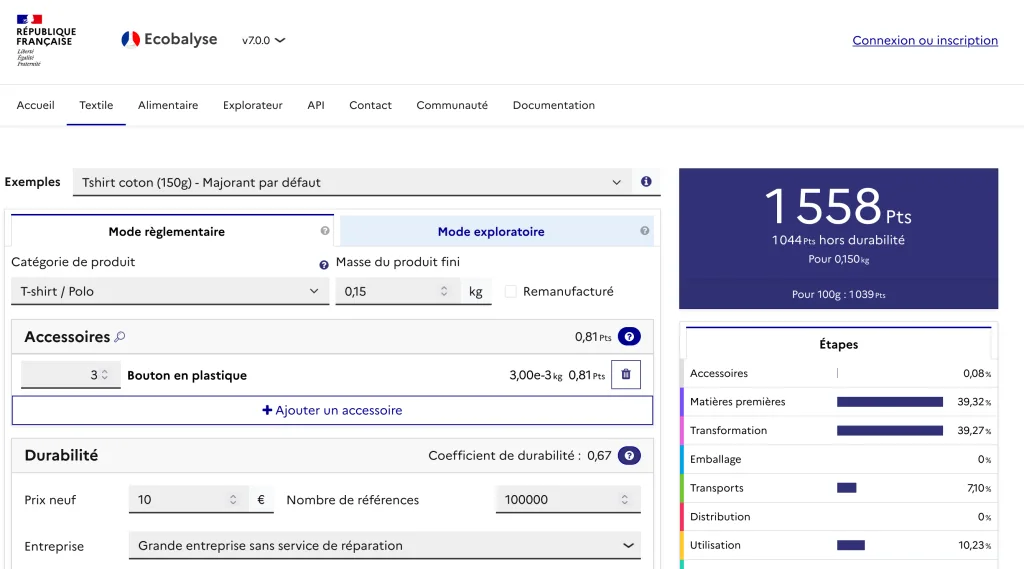This screenshot has width=1024, height=569.
Task: Click the Prix neuf input field
Action: click(x=180, y=499)
